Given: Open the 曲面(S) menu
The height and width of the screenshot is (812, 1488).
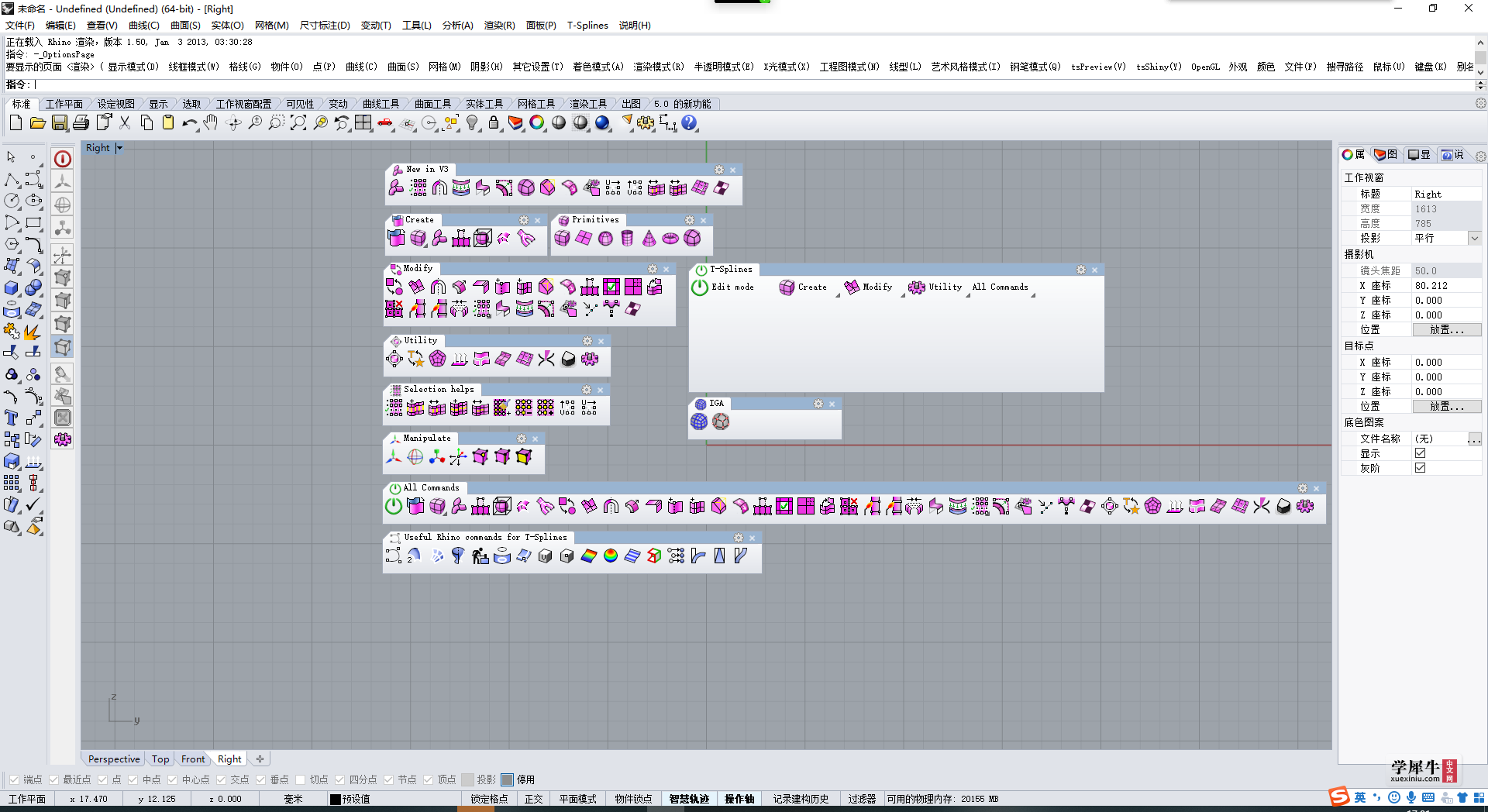Looking at the screenshot, I should 185,26.
